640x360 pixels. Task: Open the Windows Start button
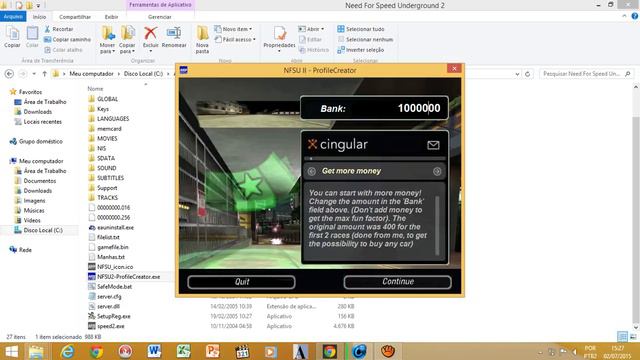point(11,351)
